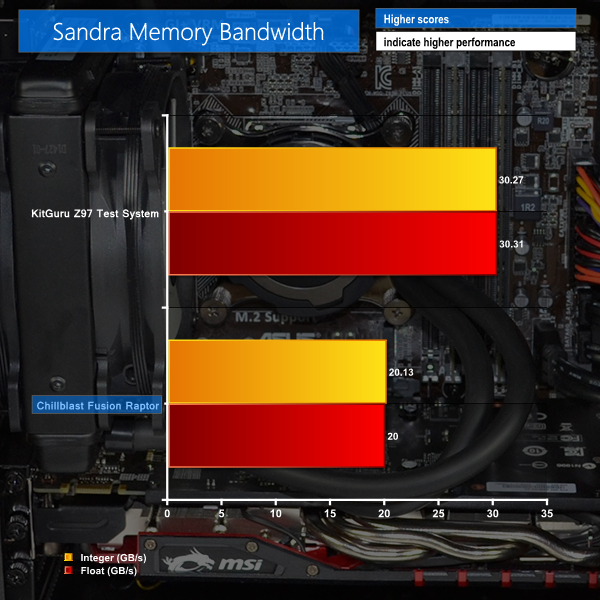This screenshot has height=600, width=600.
Task: Click axis tick label 30
Action: [x=493, y=514]
